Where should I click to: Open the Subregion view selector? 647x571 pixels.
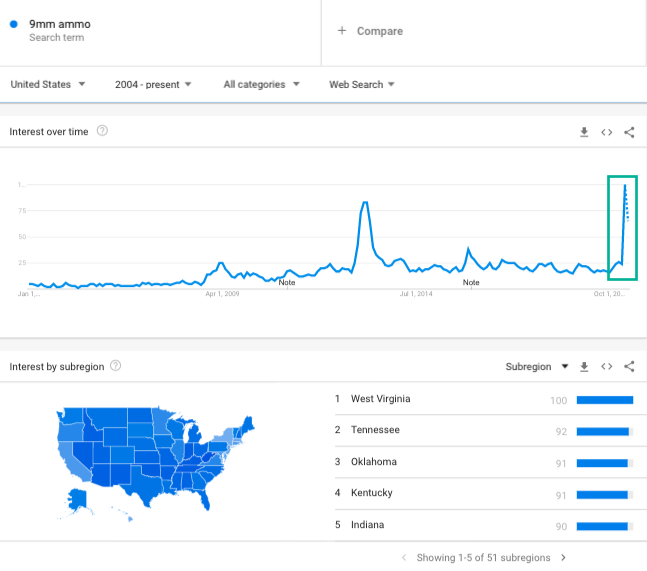coord(537,366)
